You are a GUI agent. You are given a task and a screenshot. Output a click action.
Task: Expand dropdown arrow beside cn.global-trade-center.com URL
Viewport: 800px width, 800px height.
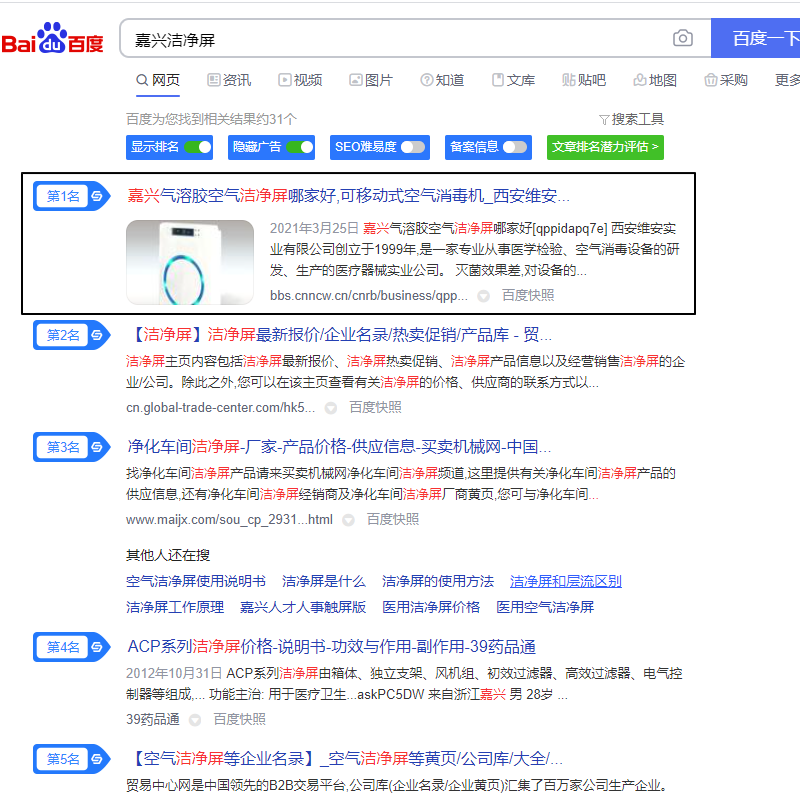(x=331, y=408)
